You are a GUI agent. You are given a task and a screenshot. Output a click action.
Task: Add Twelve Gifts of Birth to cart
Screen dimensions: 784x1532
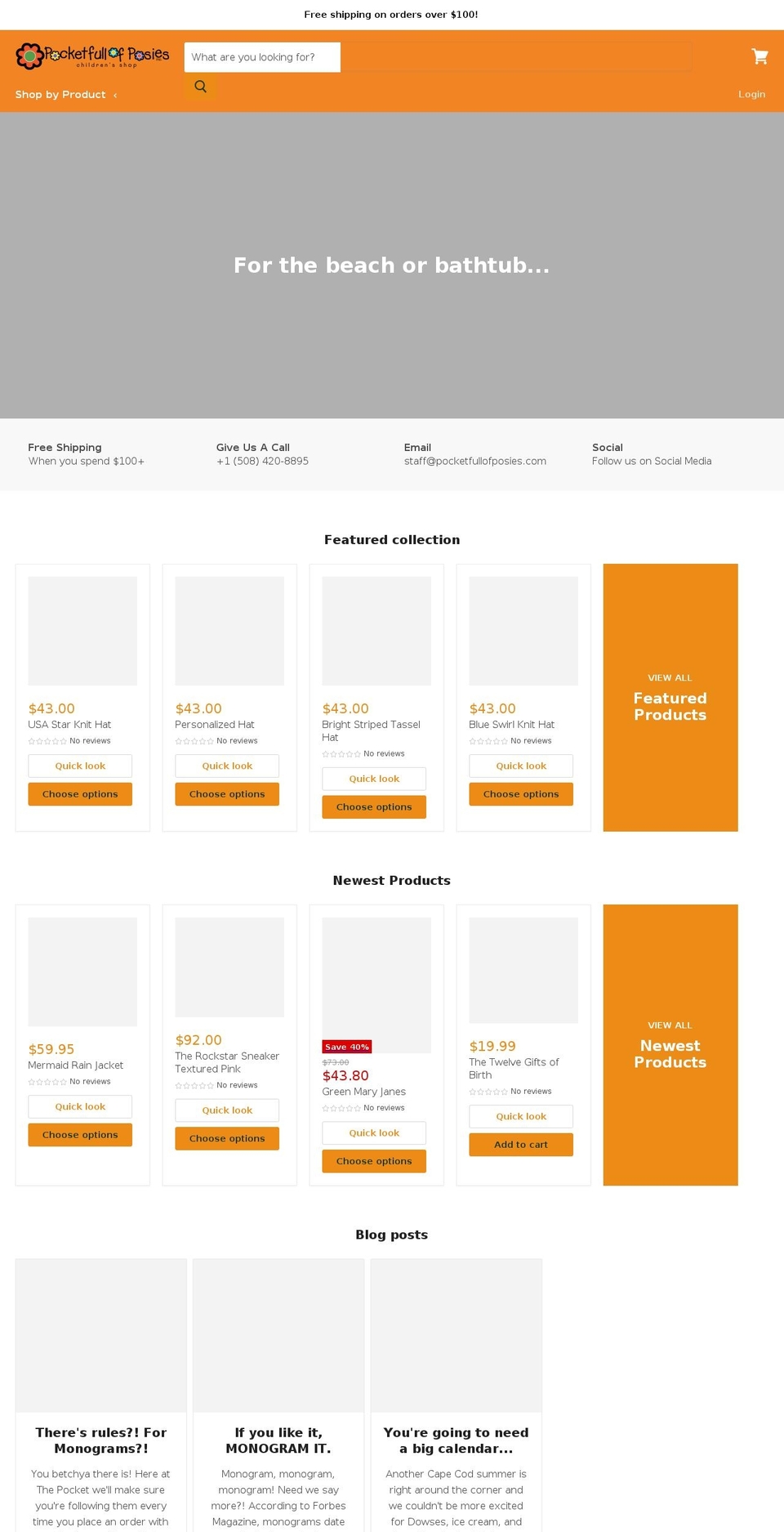[521, 1145]
